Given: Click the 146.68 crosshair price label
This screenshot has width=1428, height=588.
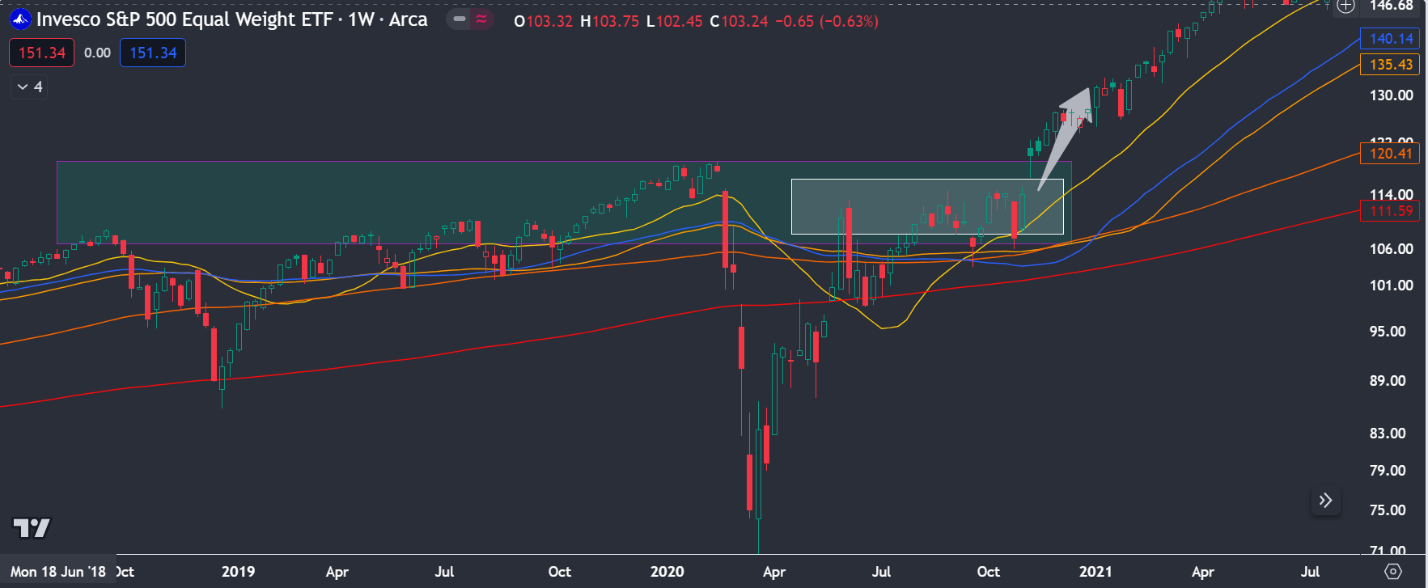Looking at the screenshot, I should click(1393, 6).
